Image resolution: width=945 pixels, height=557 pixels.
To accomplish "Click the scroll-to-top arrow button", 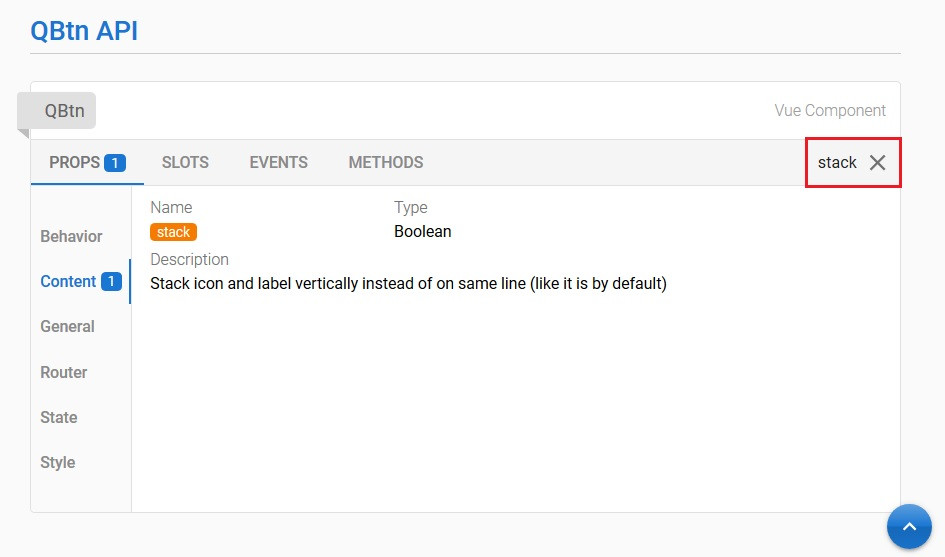I will [908, 526].
